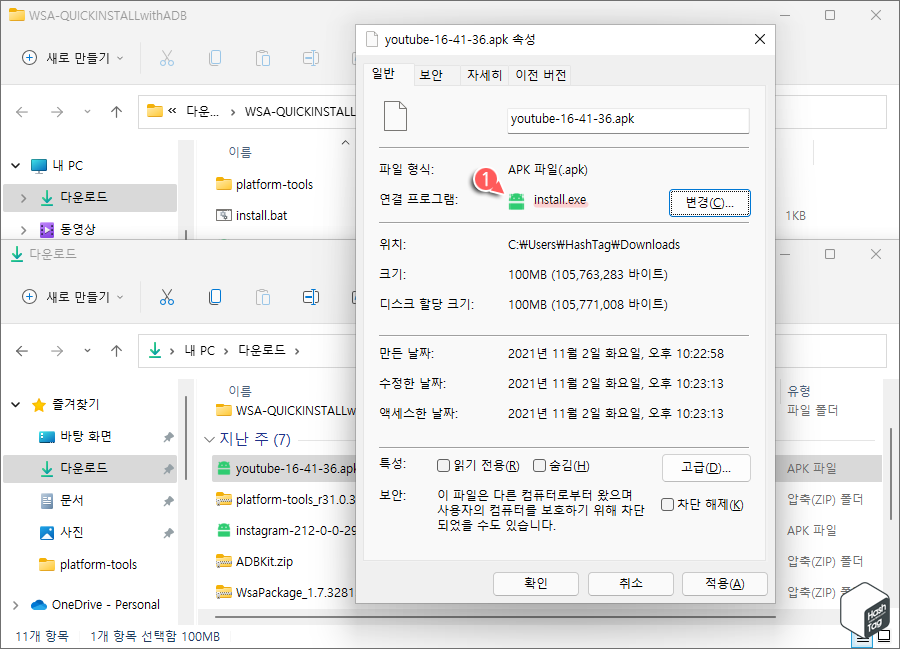Collapse 즐겨찾기 tree node

[x=15, y=405]
